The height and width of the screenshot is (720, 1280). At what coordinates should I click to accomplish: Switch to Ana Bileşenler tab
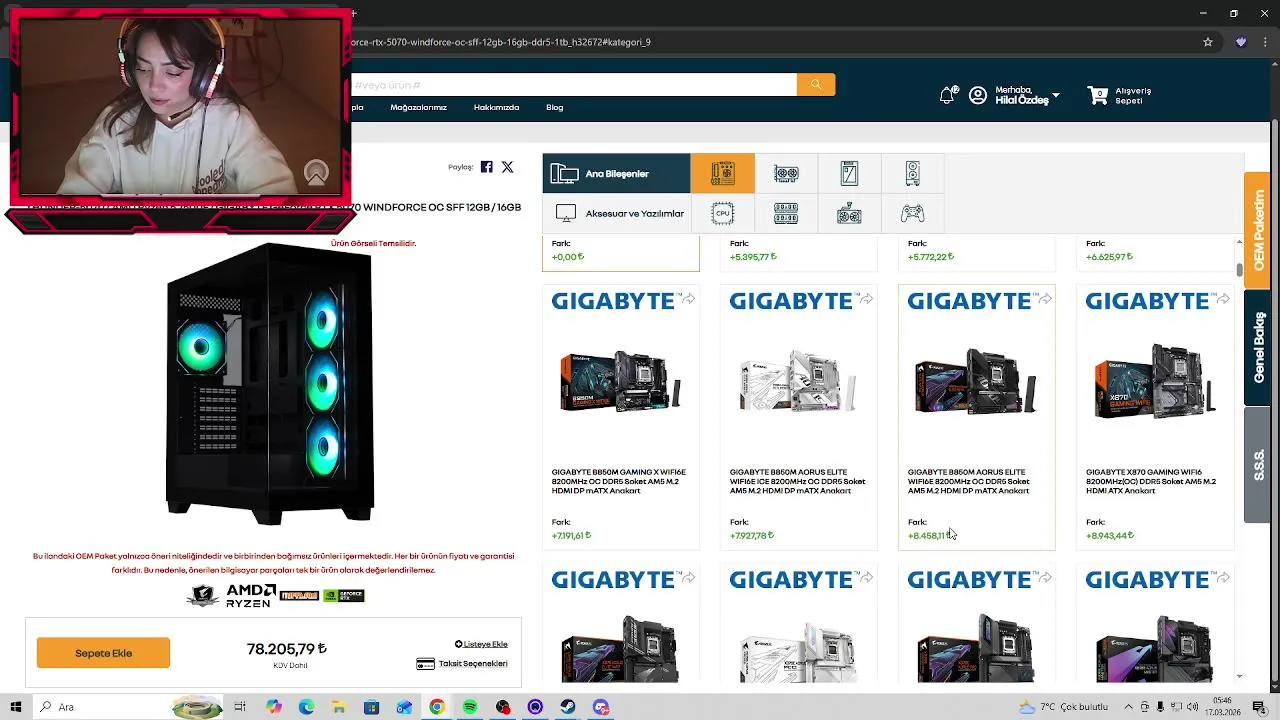(x=616, y=174)
